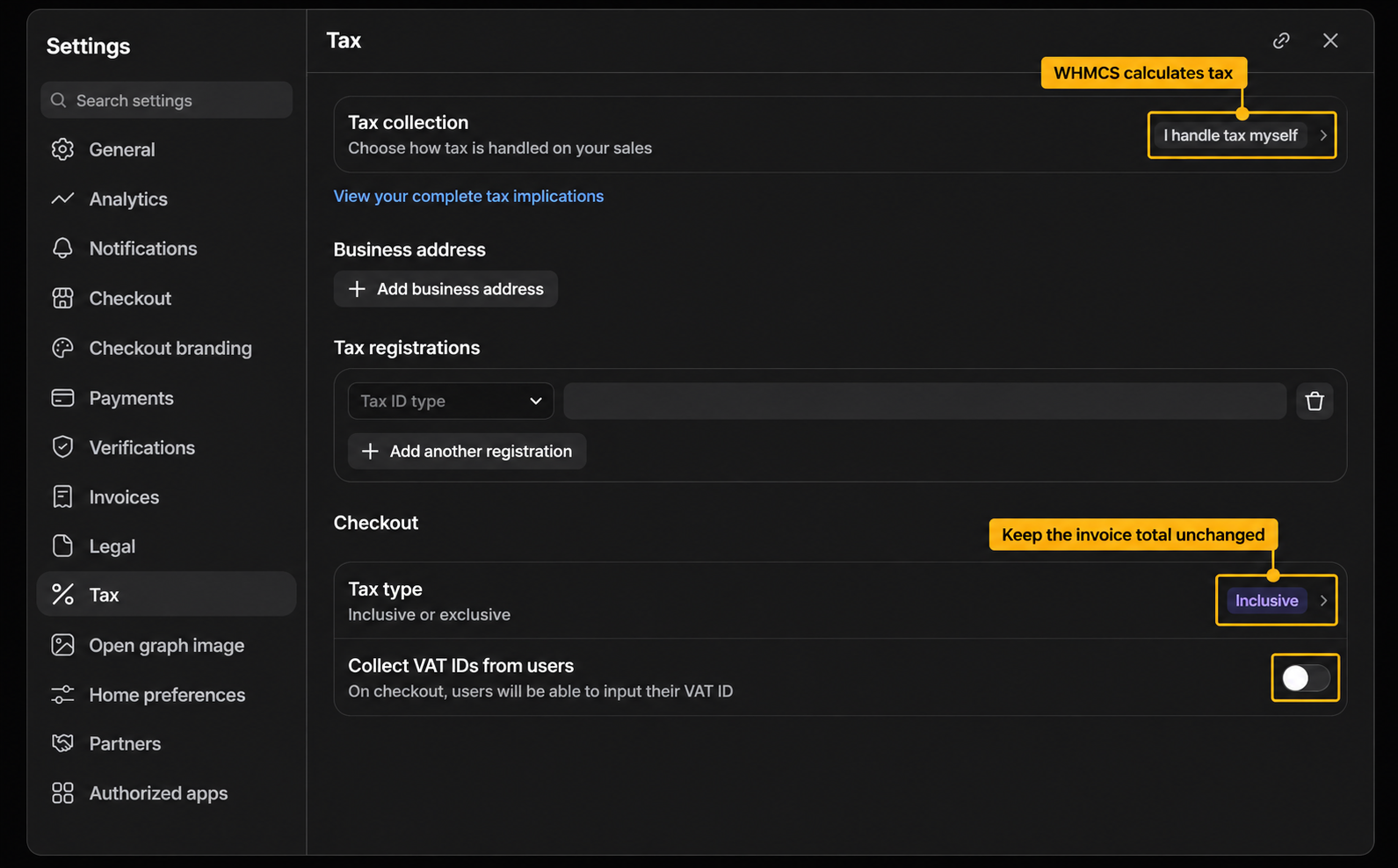Open Authorized apps settings
This screenshot has width=1398, height=868.
click(167, 793)
